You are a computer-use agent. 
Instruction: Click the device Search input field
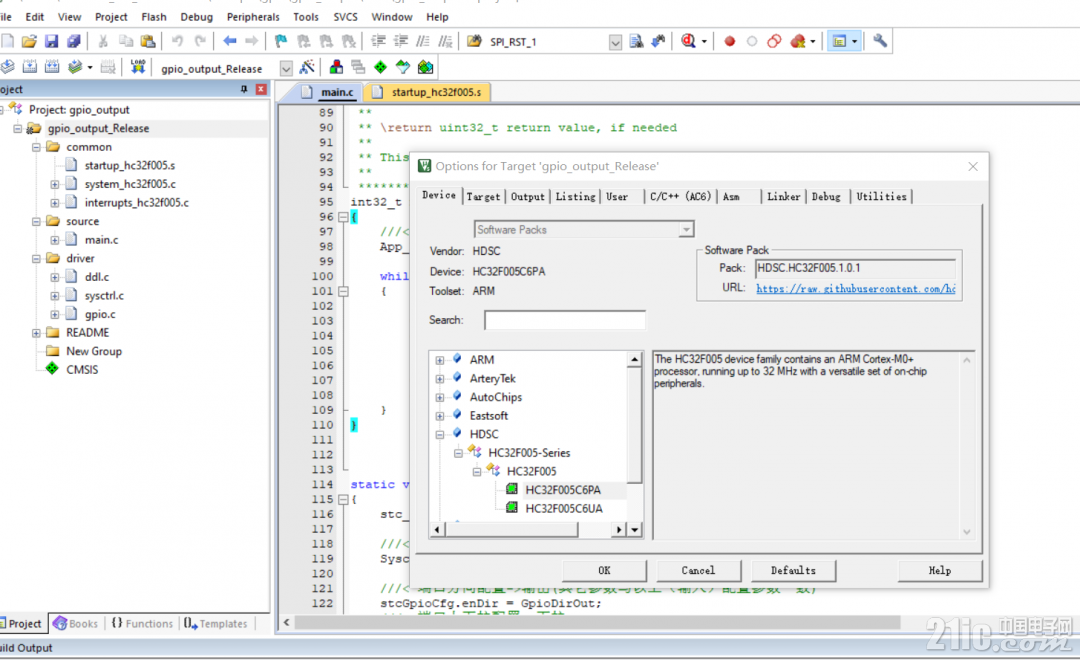pyautogui.click(x=565, y=320)
